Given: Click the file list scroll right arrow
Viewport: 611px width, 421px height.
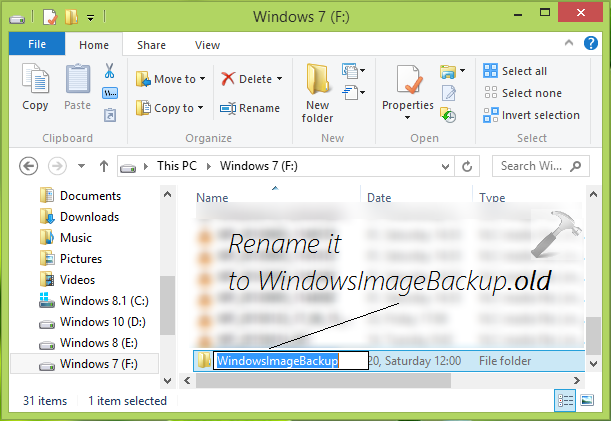Looking at the screenshot, I should [x=577, y=380].
